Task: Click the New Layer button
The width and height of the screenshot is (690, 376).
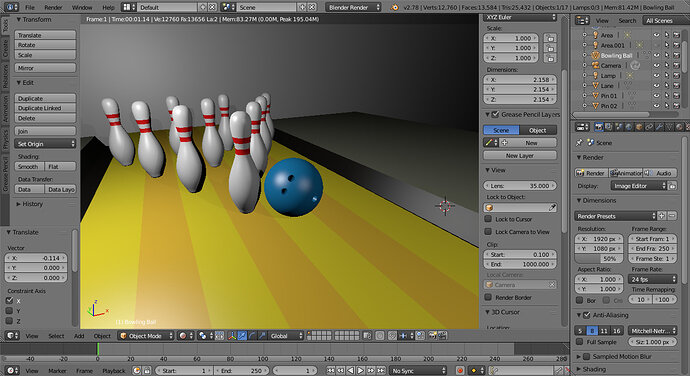Action: pos(520,155)
